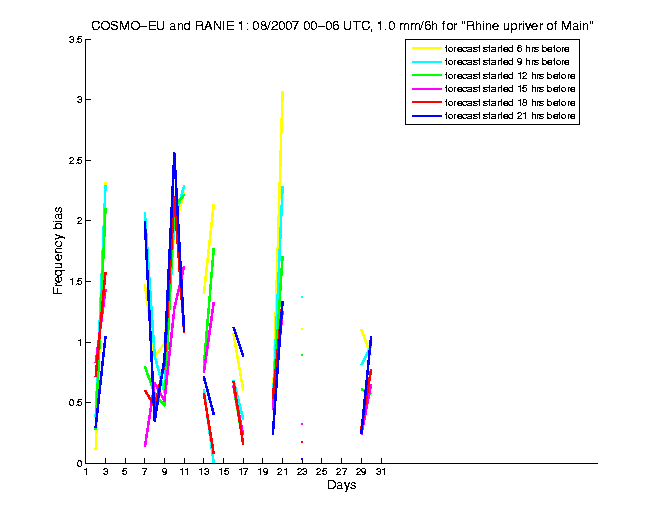Click legend entry 'forecast started 18 hrs before'

[x=510, y=103]
